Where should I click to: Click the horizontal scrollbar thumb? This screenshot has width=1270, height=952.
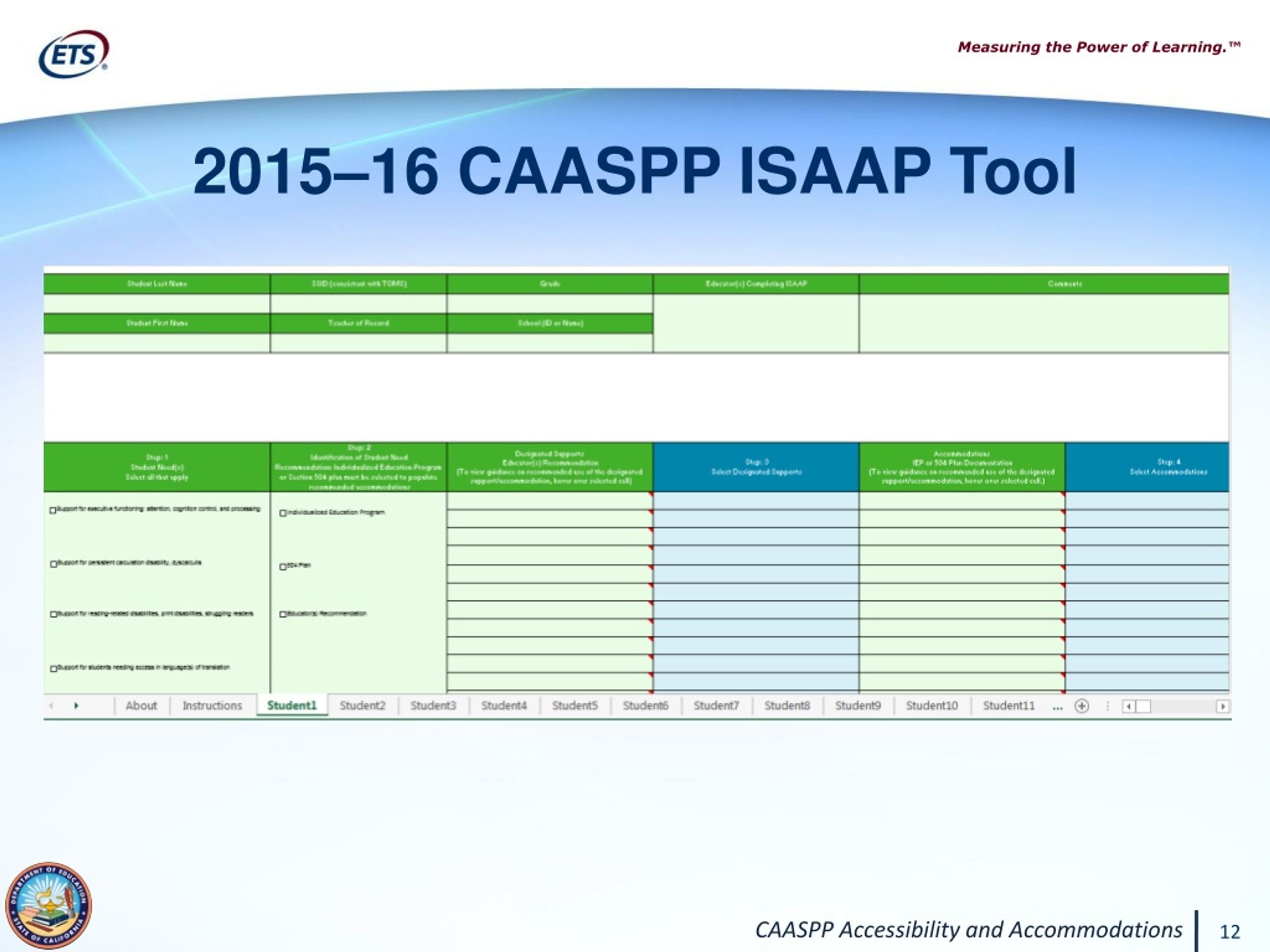(1143, 707)
